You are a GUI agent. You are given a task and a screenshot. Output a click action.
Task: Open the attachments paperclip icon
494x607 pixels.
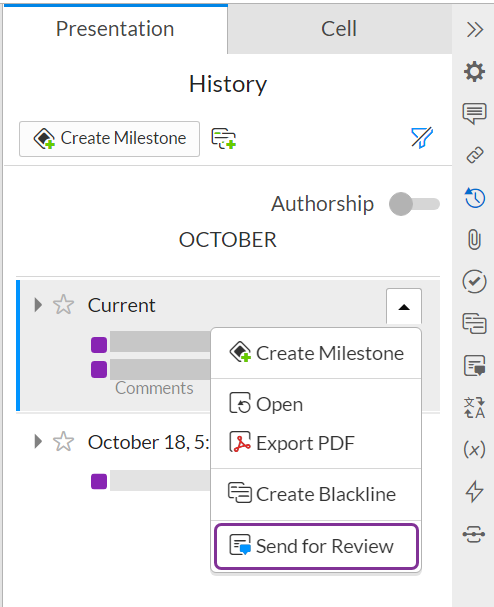[x=474, y=239]
